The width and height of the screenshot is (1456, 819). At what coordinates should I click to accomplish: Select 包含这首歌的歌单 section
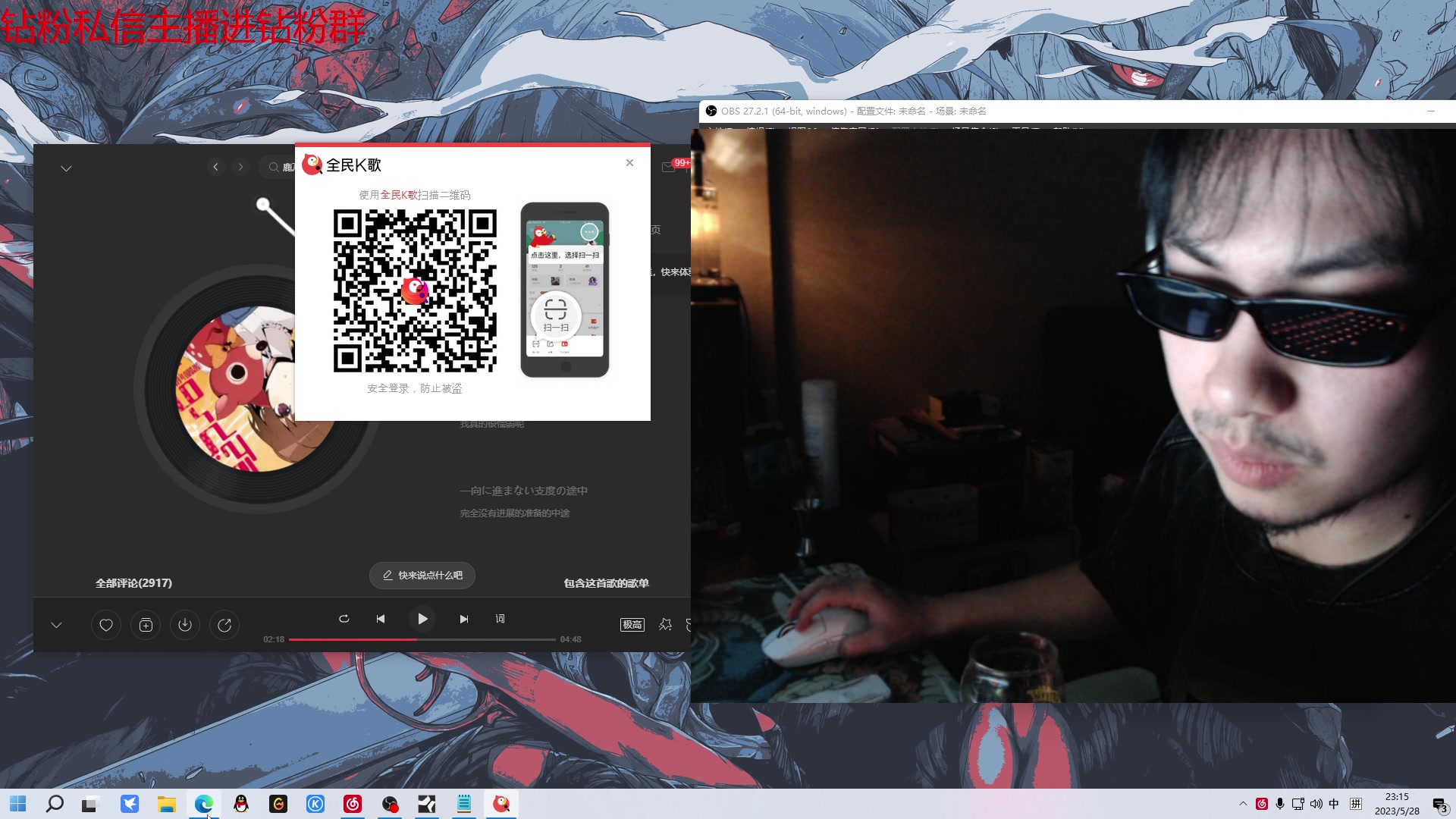coord(606,583)
